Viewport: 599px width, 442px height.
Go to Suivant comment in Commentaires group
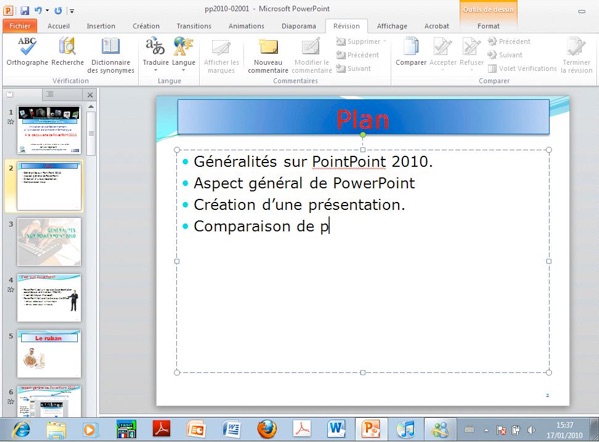pyautogui.click(x=354, y=69)
